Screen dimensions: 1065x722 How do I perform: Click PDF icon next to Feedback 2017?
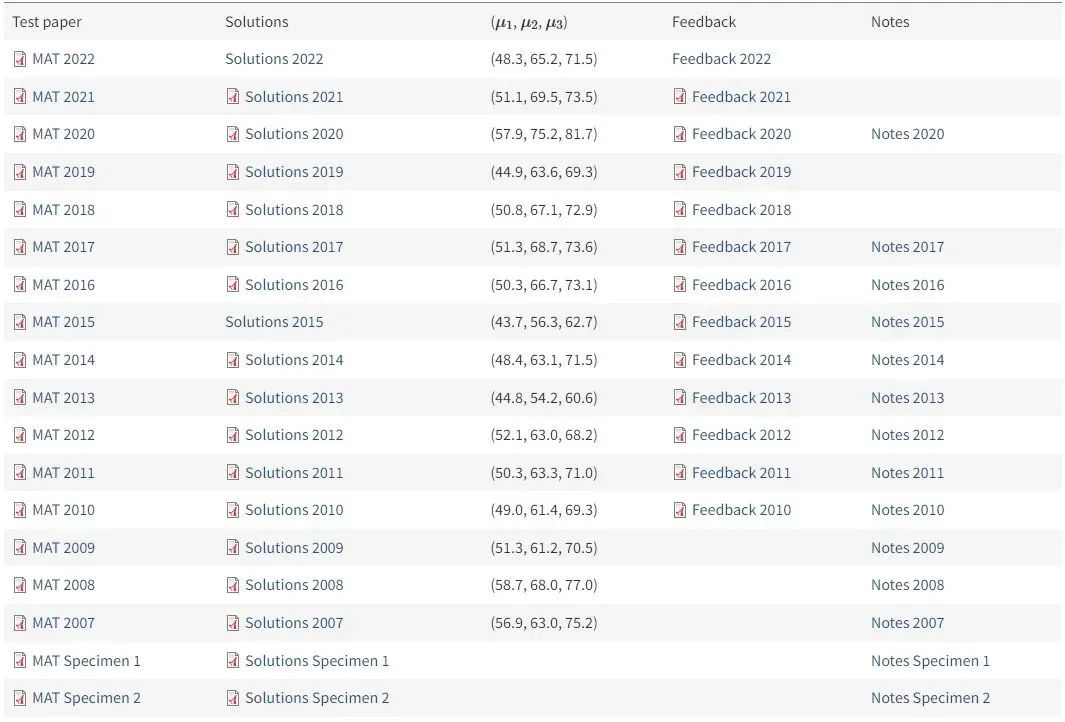click(680, 247)
